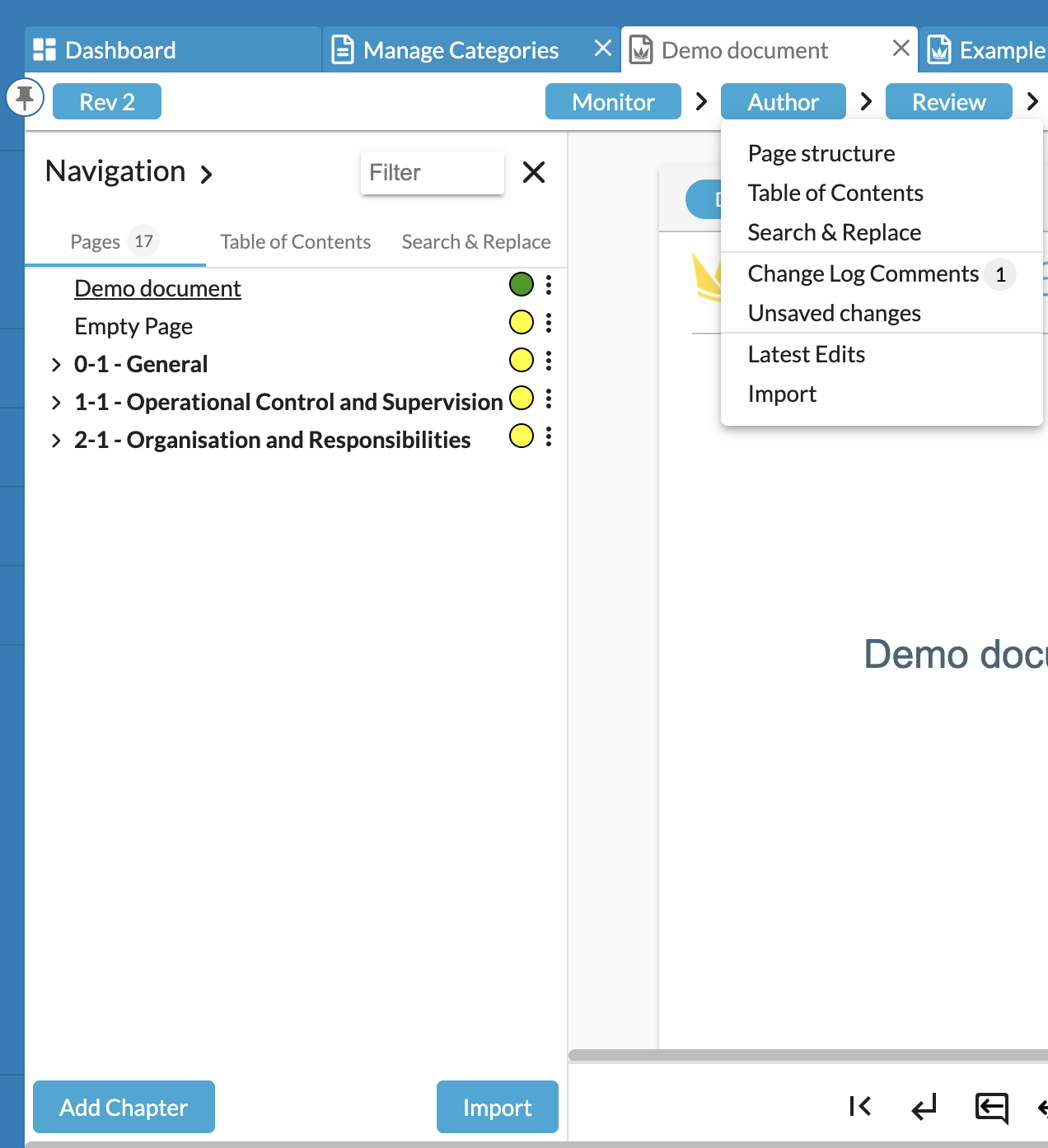Expand the 1-1 Operational Control chapter
This screenshot has width=1048, height=1148.
(55, 401)
